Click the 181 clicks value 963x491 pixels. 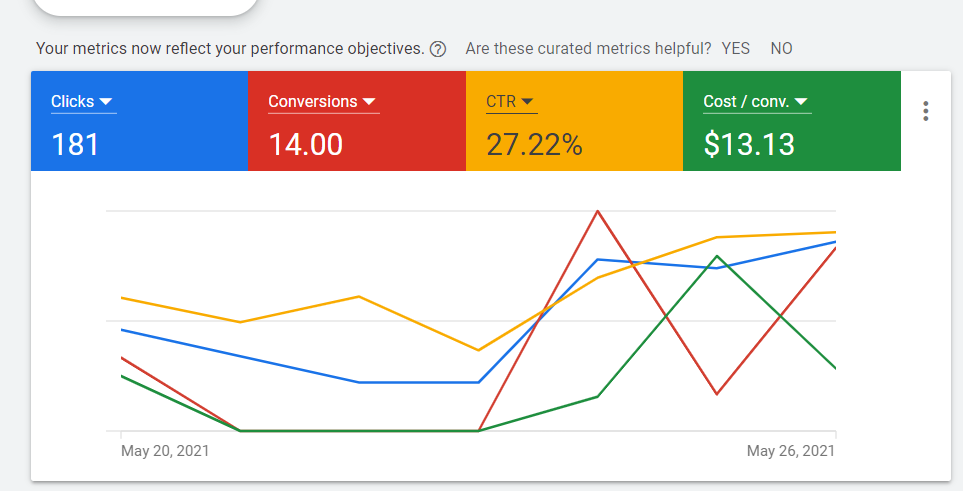coord(75,144)
